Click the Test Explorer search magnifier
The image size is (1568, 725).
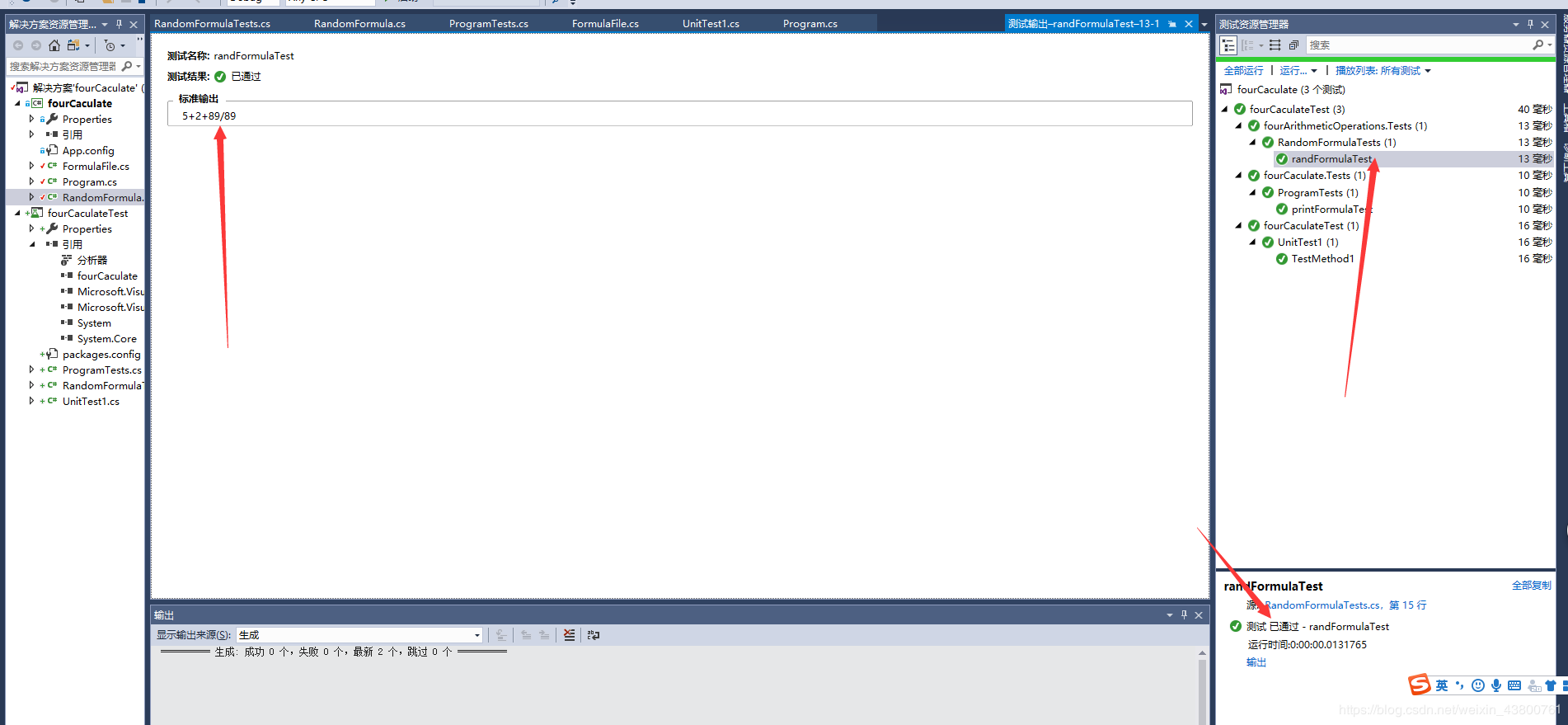1537,45
